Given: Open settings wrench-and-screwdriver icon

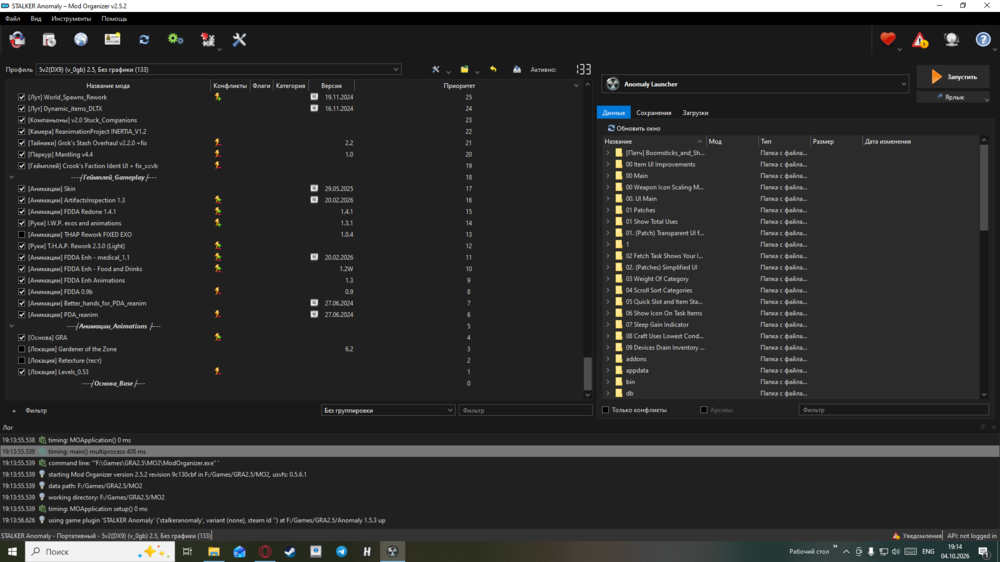Looking at the screenshot, I should coord(239,40).
